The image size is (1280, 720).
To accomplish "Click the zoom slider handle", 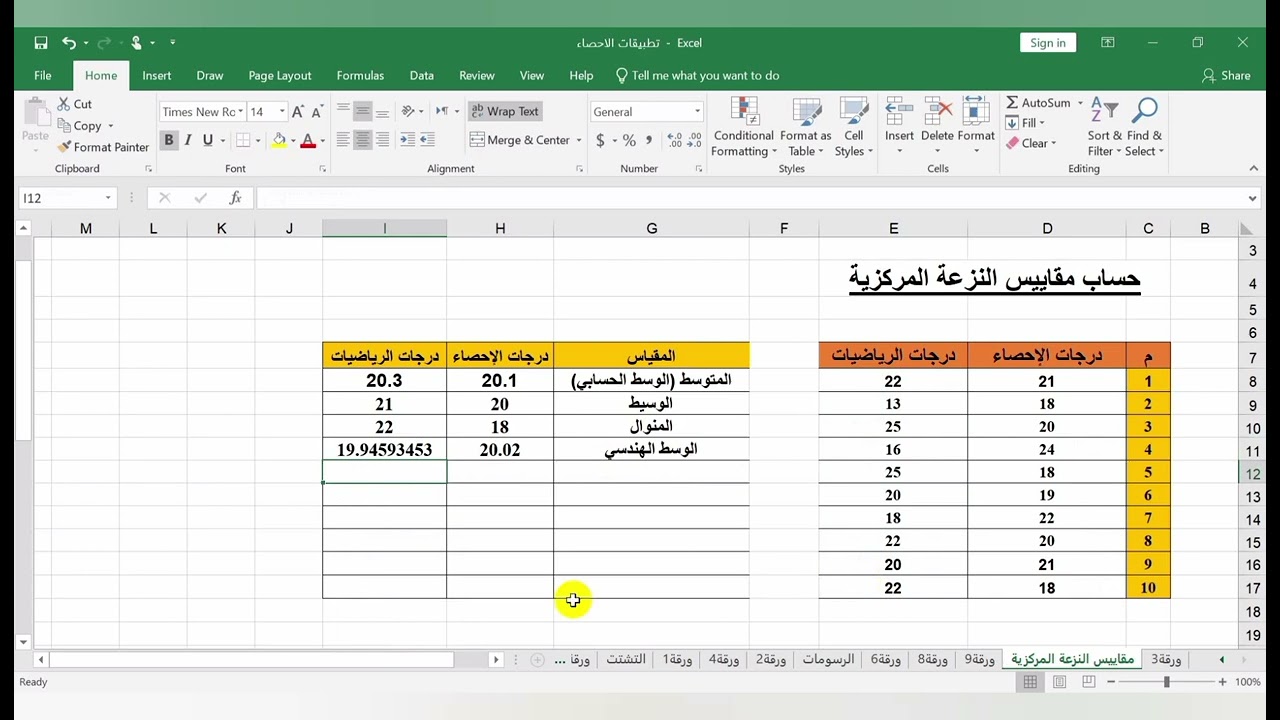I will pos(1166,682).
